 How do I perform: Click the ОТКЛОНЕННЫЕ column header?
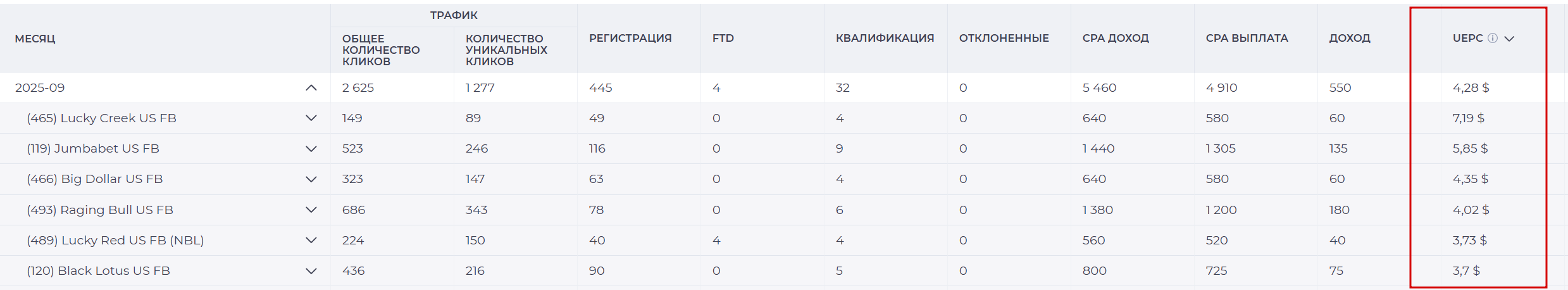point(1004,38)
